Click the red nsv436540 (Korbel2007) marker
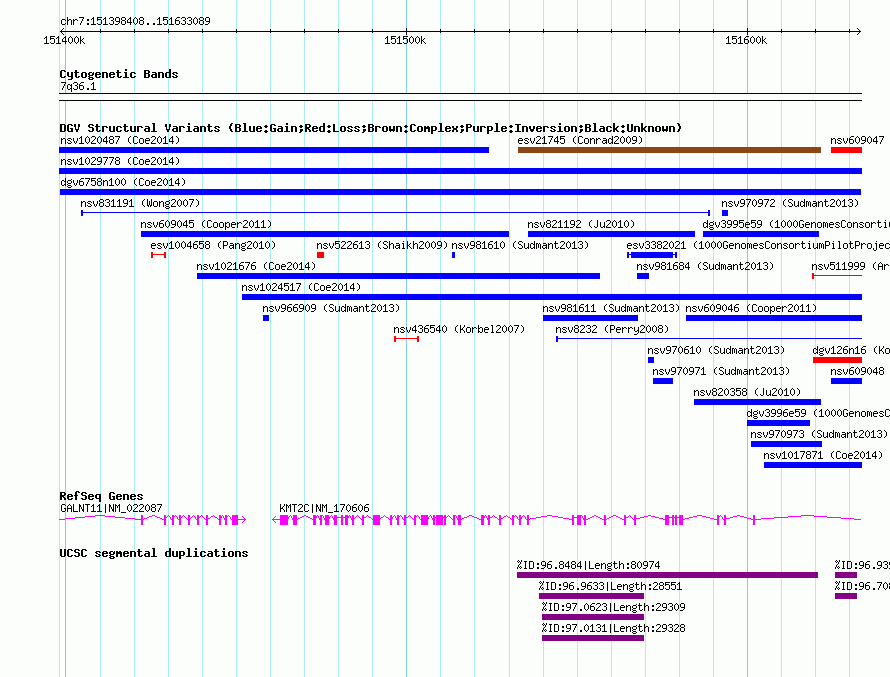The height and width of the screenshot is (677, 890). click(406, 339)
